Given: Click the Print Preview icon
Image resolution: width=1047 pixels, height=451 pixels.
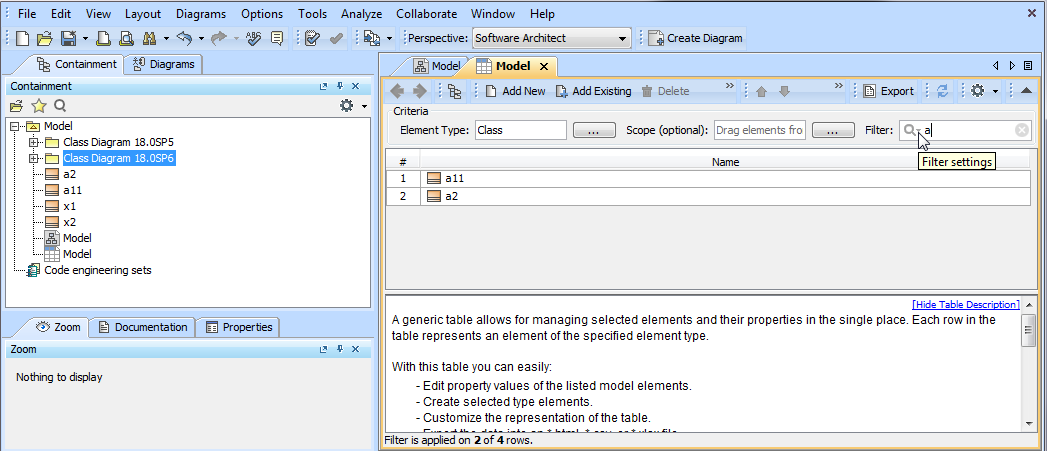Looking at the screenshot, I should click(127, 38).
